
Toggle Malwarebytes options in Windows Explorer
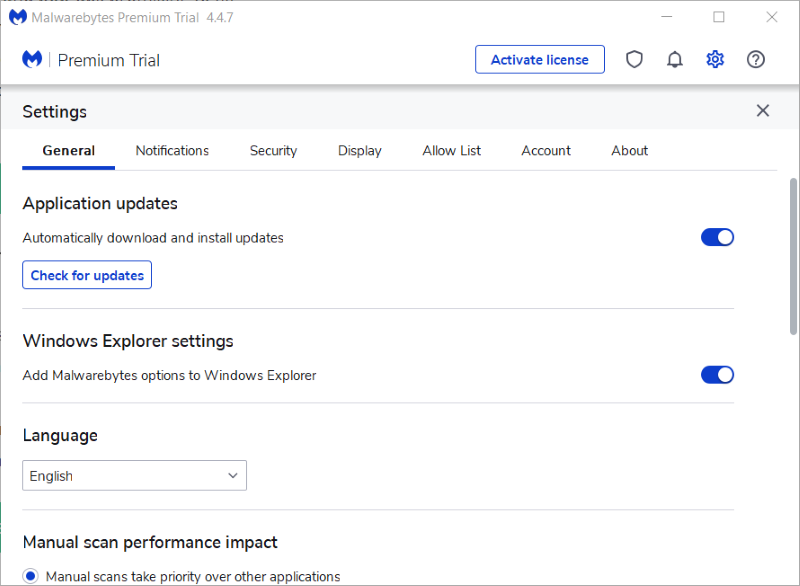(x=717, y=375)
